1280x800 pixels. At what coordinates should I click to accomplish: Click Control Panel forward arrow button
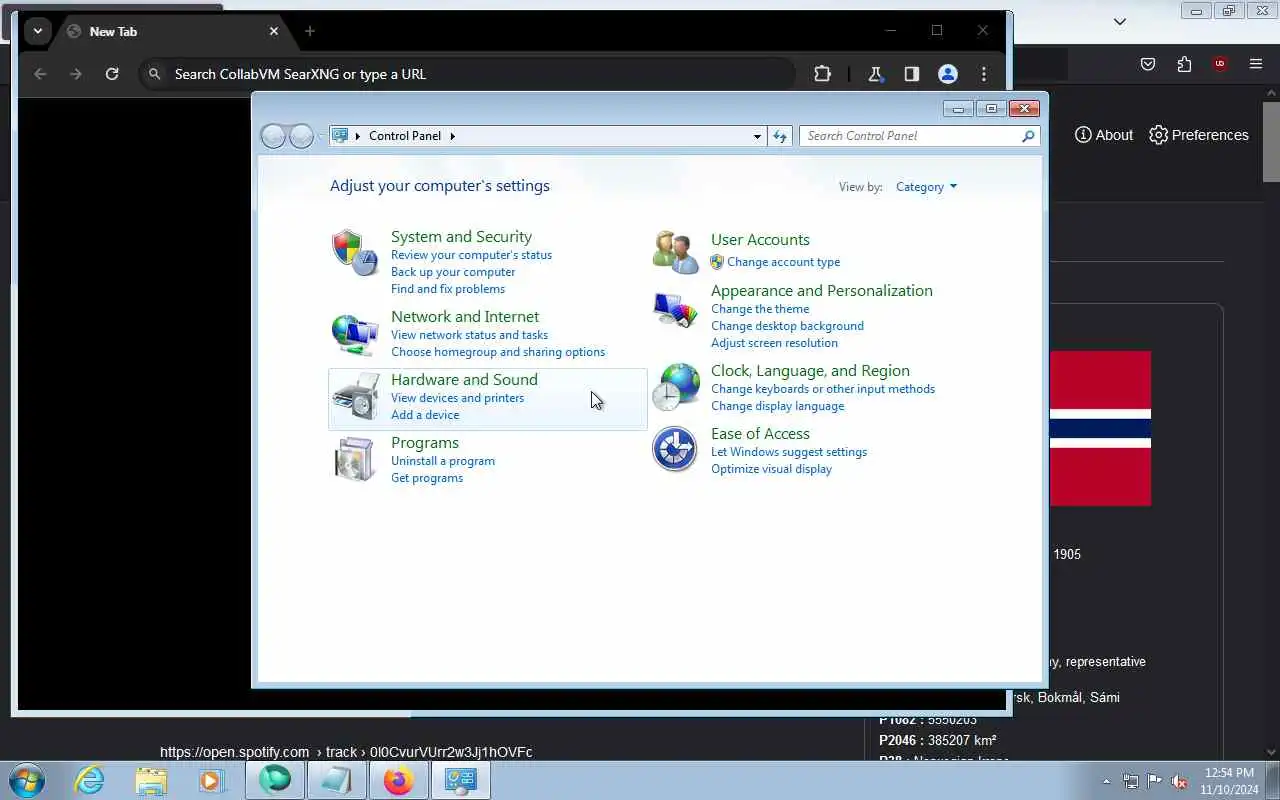pos(301,136)
